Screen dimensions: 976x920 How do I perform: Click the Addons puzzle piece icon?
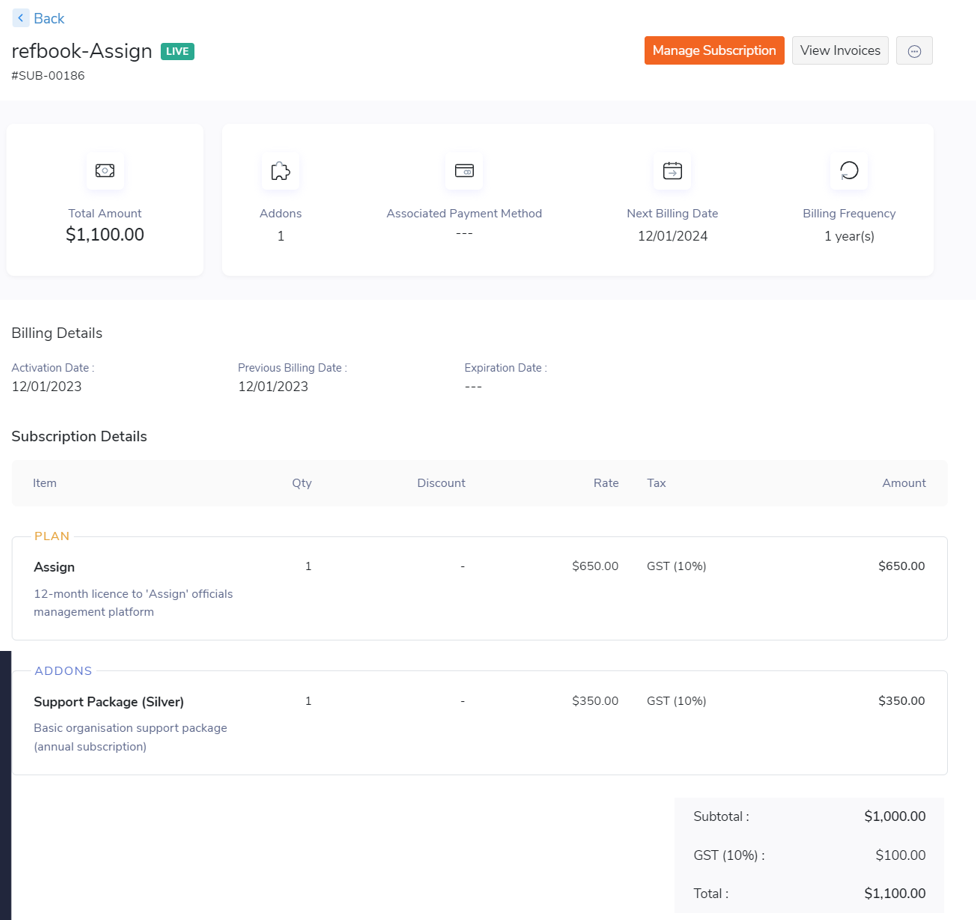(x=280, y=171)
